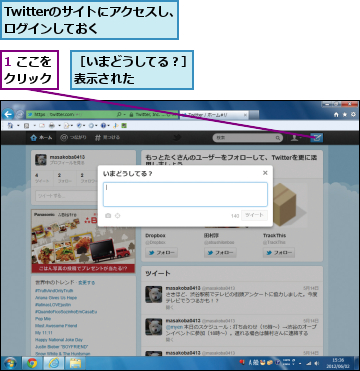Close the Twitter browser tab
The height and width of the screenshot is (371, 360).
[x=245, y=115]
